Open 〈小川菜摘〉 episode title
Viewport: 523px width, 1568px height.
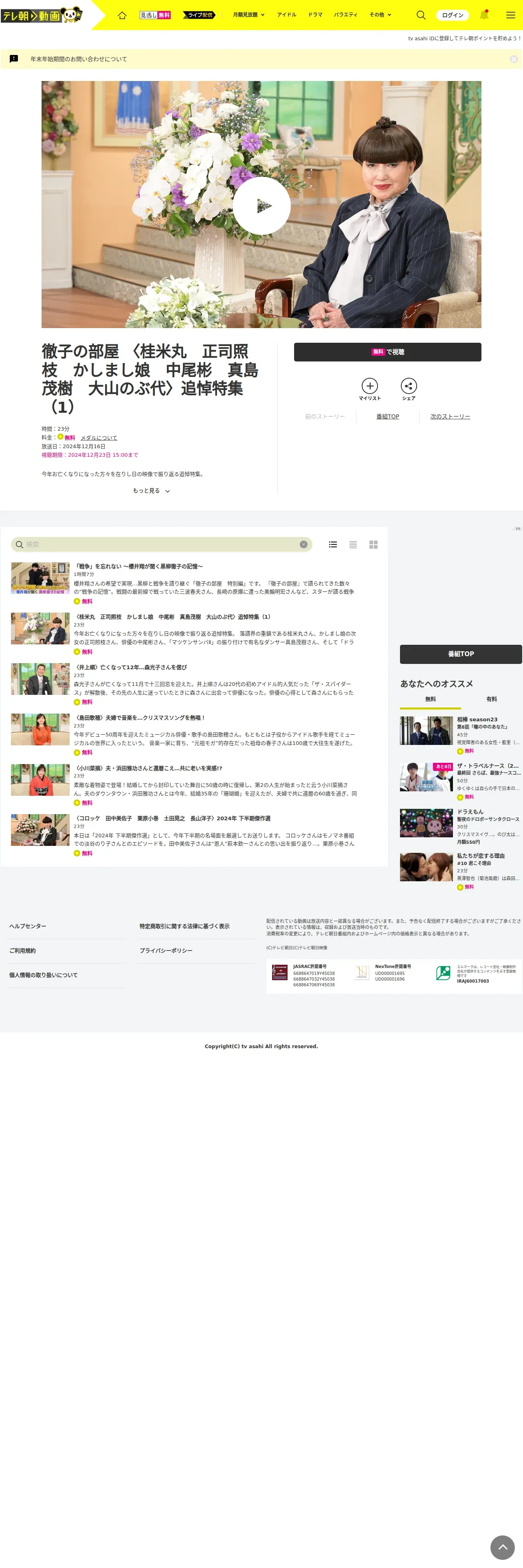coord(148,768)
